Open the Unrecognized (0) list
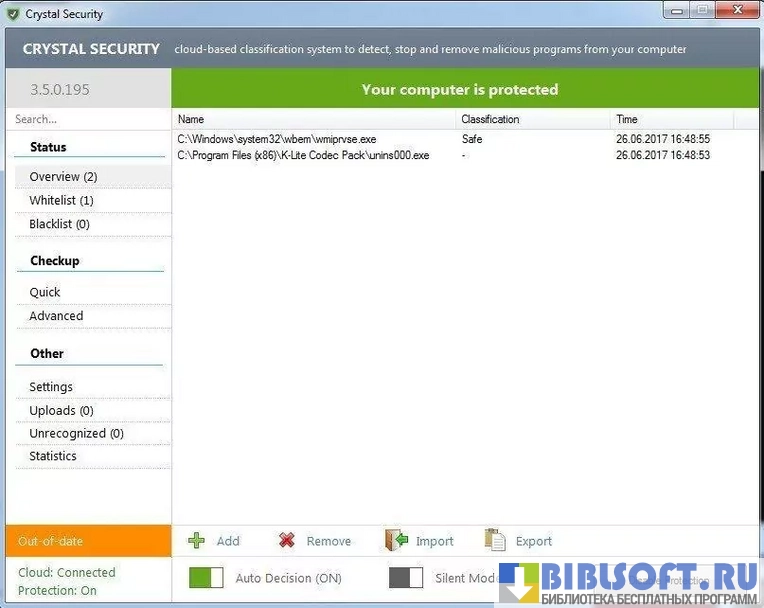This screenshot has height=608, width=764. click(x=76, y=433)
